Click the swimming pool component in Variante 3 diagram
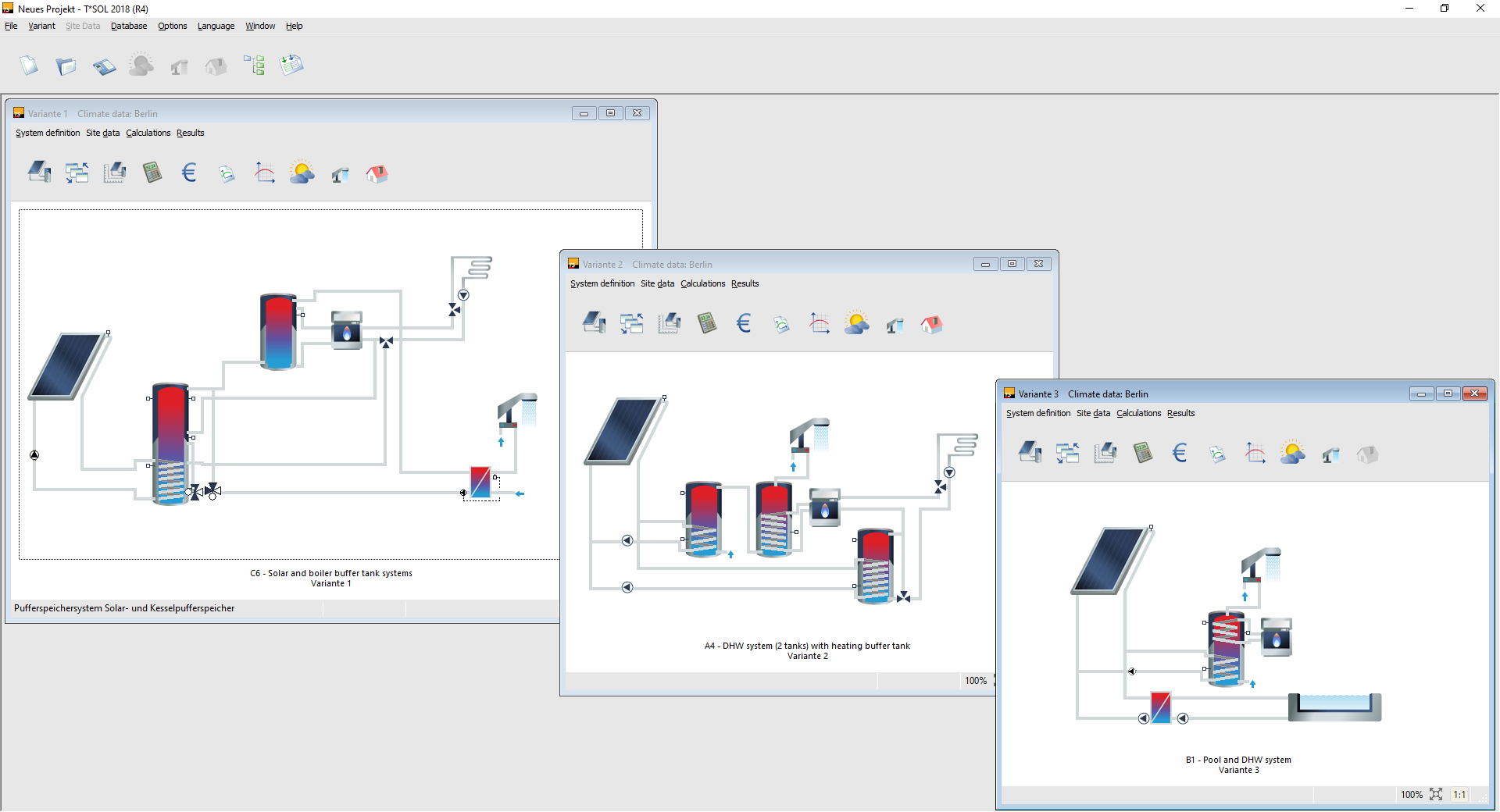 1334,706
